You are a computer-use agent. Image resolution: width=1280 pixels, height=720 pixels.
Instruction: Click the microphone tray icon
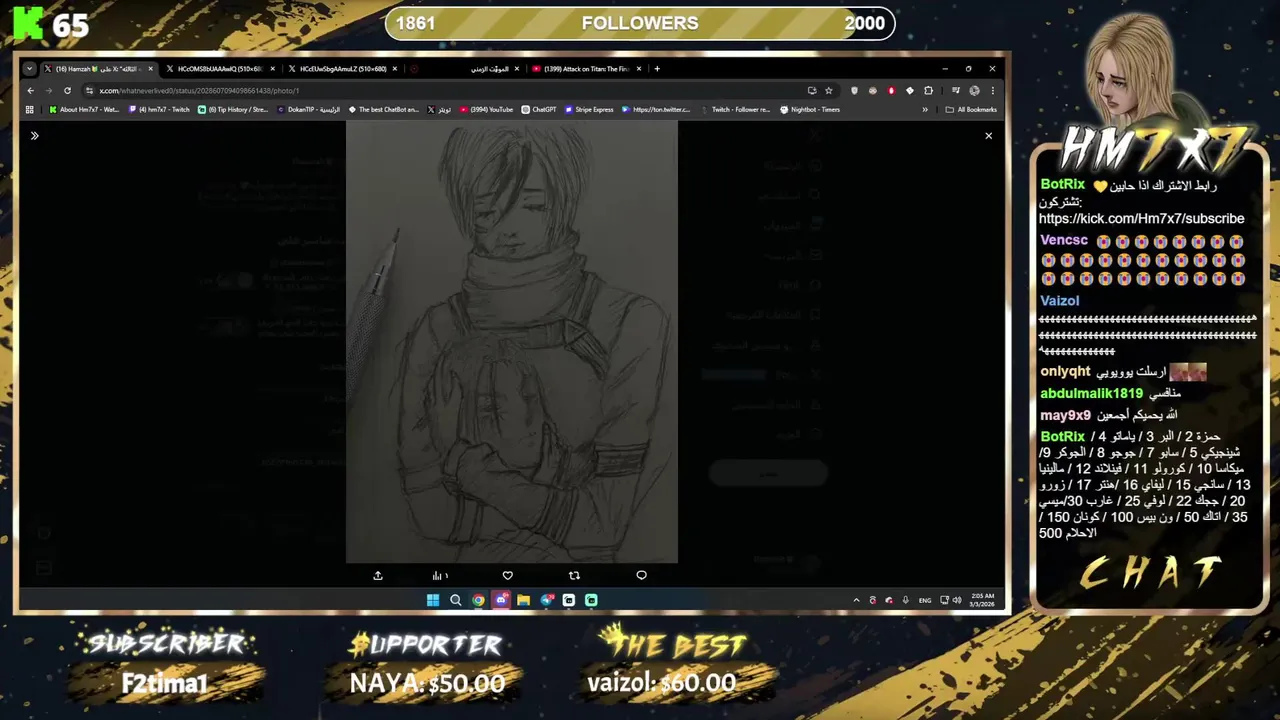(905, 600)
